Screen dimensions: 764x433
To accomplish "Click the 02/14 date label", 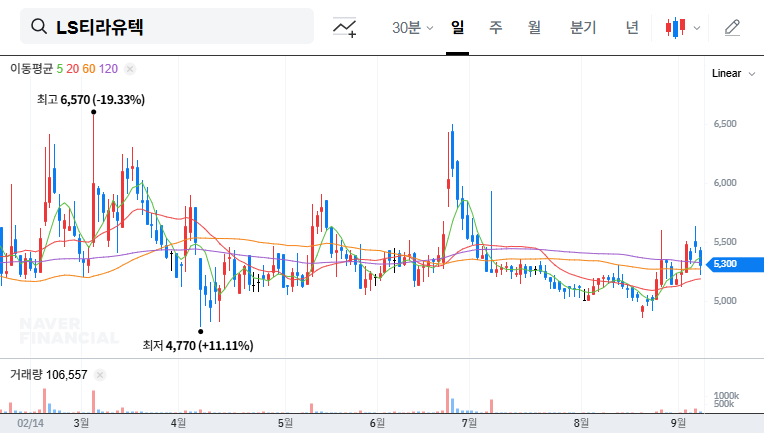I will 30,423.
